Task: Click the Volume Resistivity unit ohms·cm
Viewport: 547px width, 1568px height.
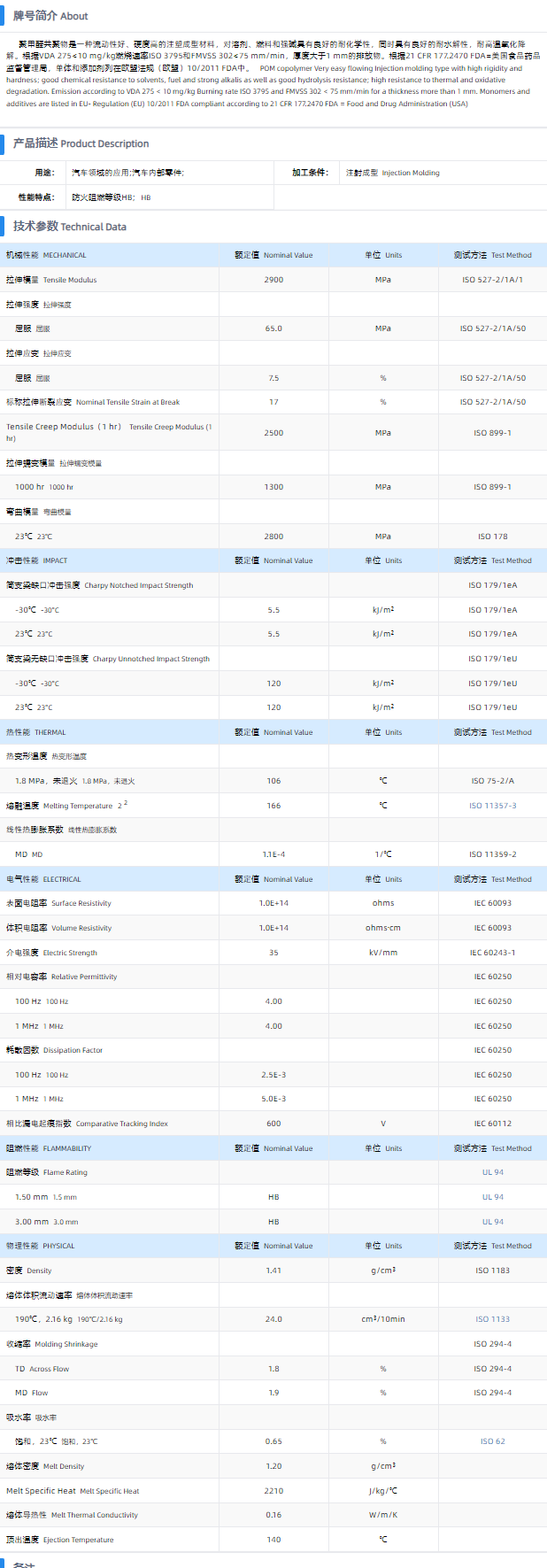Action: pyautogui.click(x=382, y=928)
